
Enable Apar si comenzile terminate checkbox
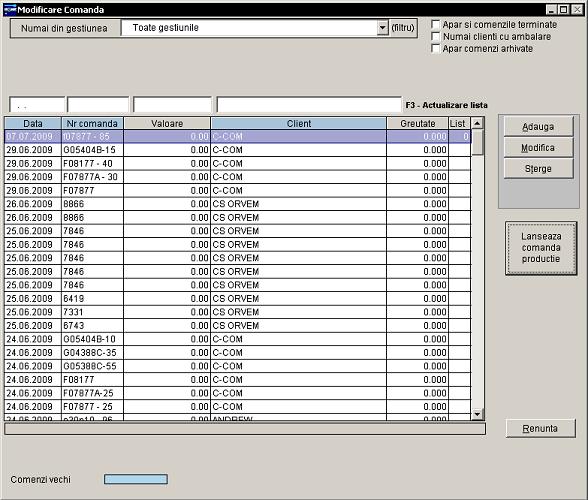click(x=435, y=25)
